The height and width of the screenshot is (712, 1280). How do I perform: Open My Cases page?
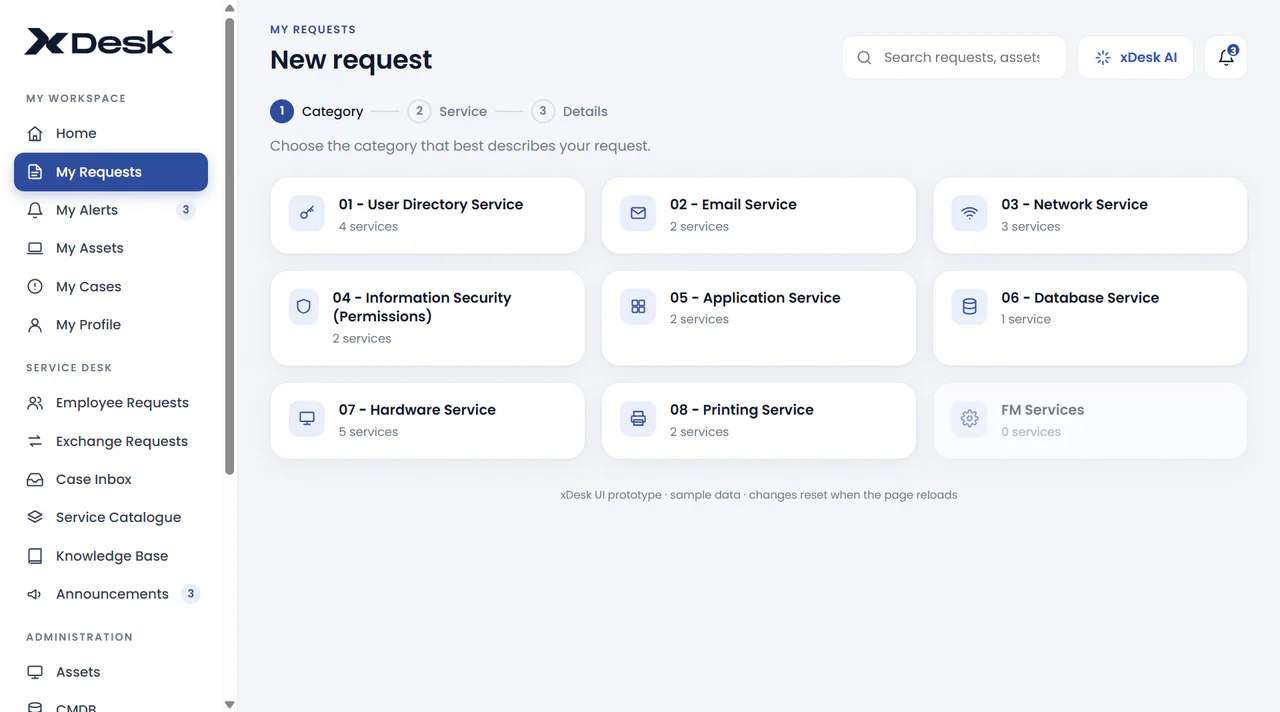111,287
